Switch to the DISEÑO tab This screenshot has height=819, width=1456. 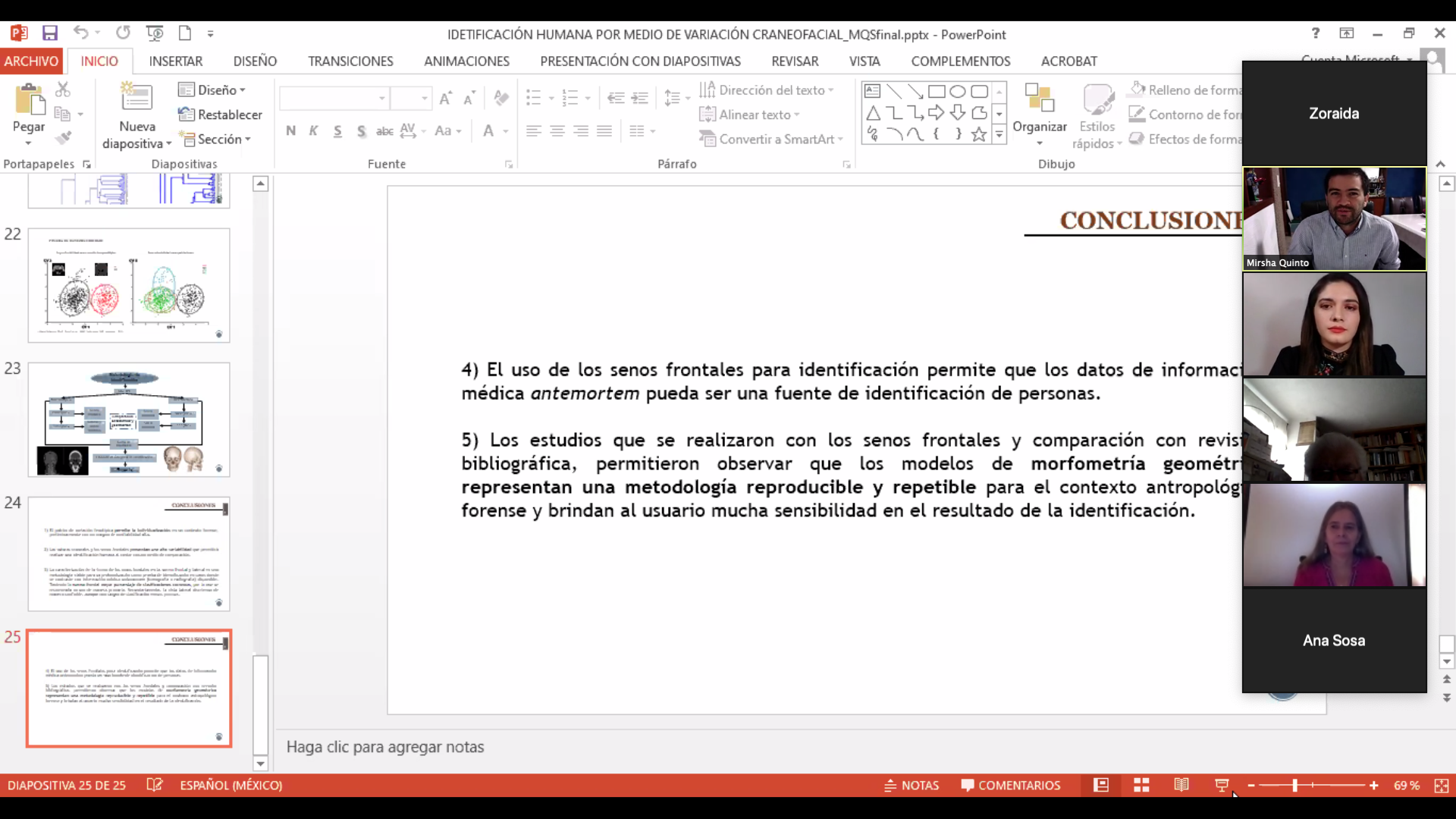tap(255, 61)
